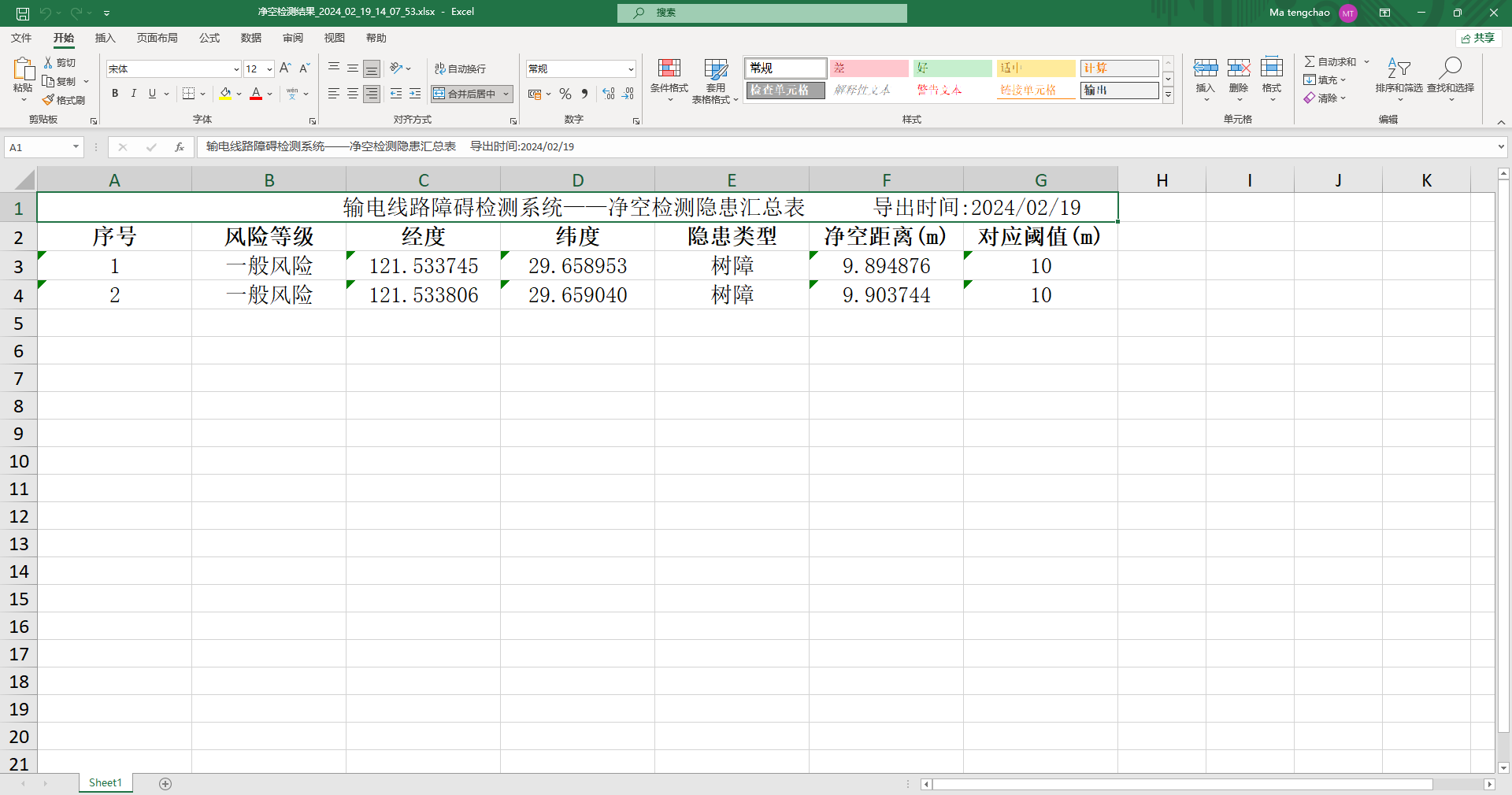Apply the red font color swatch
The image size is (1512, 795).
[x=256, y=94]
